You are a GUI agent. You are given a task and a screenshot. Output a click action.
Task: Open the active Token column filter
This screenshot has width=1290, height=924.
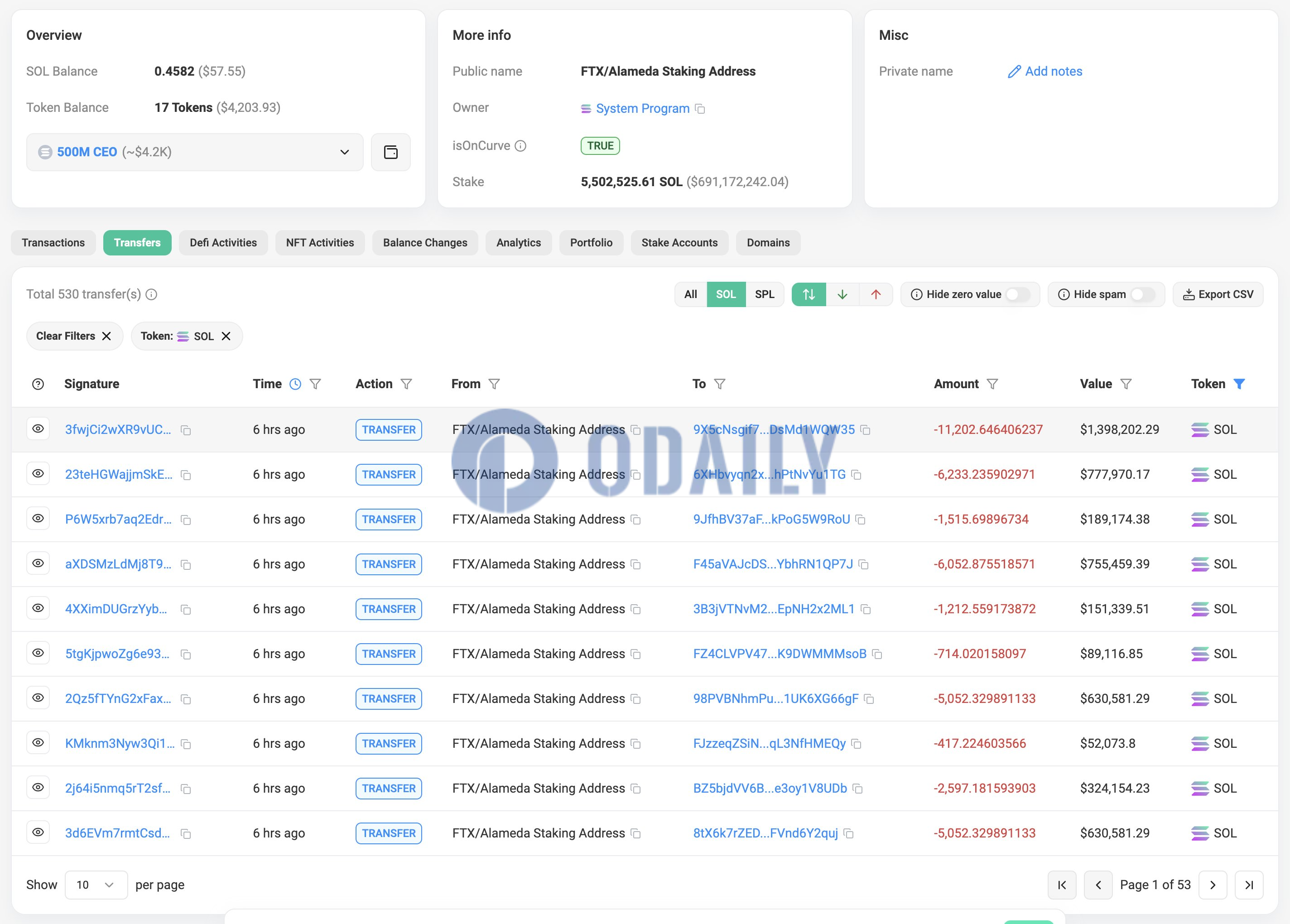coord(1239,385)
